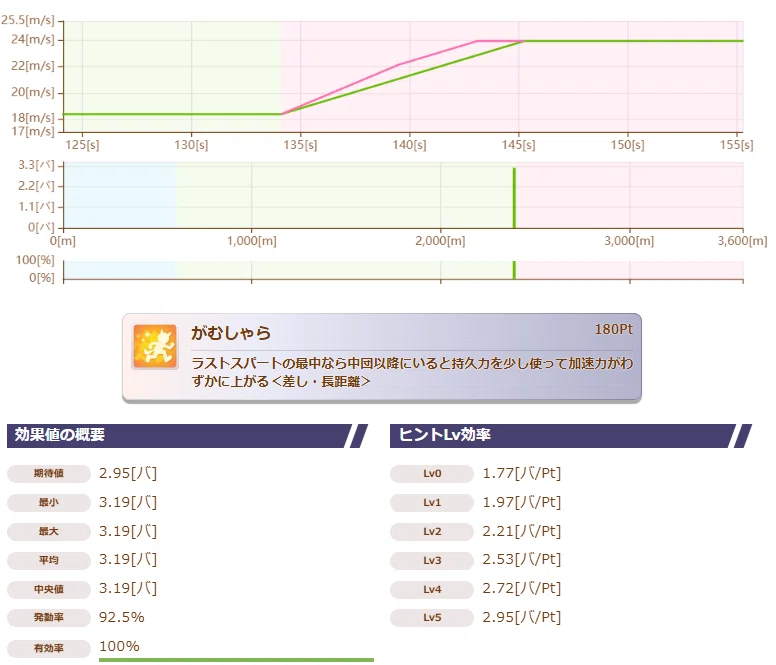
Task: Click the 3.3[バ] axis label
Action: click(x=36, y=165)
